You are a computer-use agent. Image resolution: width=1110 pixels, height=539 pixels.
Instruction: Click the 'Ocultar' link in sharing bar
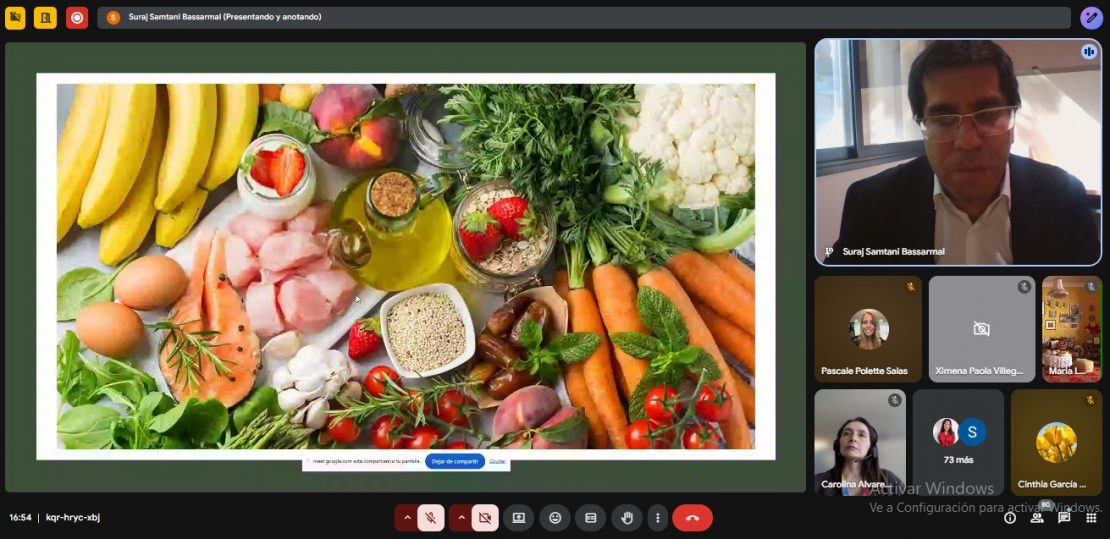497,462
